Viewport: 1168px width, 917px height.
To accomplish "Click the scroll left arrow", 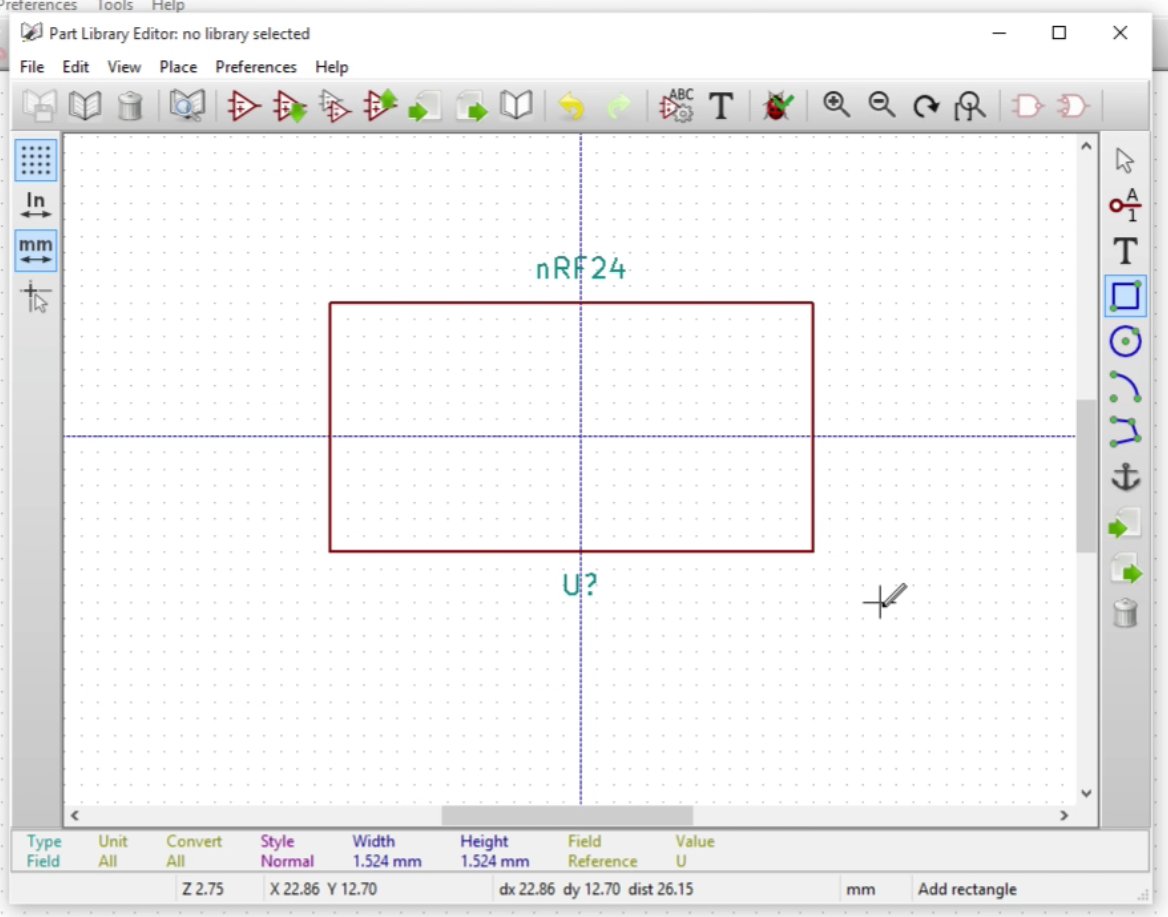I will (74, 816).
